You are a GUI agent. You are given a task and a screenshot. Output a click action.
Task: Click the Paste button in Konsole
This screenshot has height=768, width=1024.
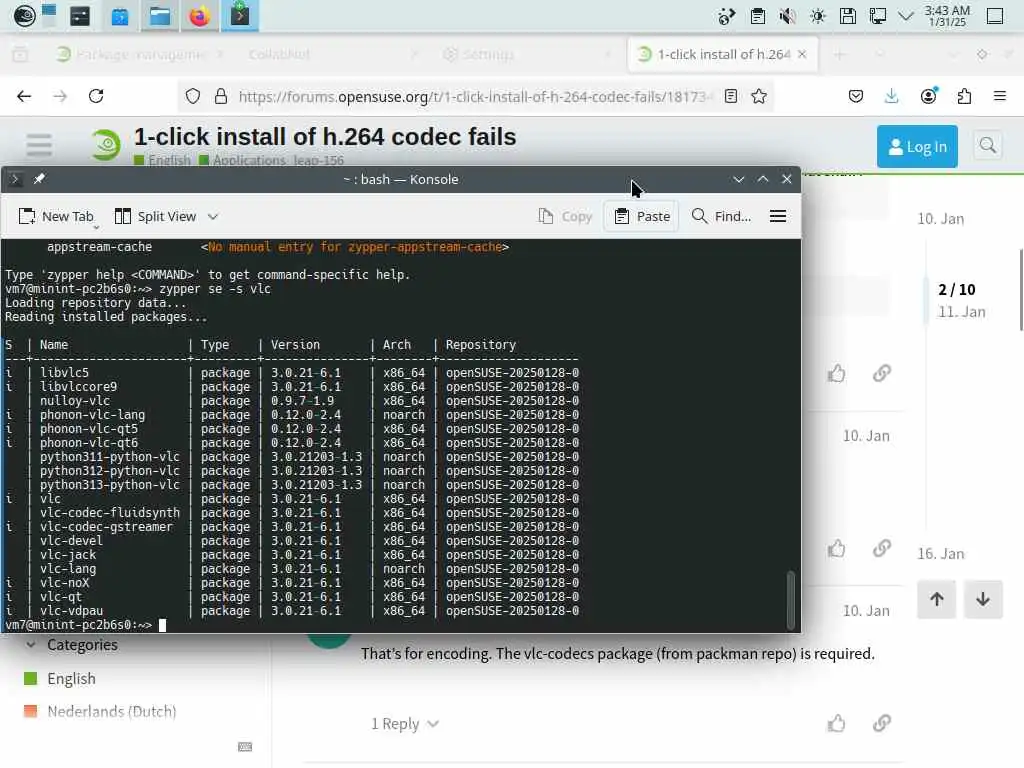coord(643,217)
